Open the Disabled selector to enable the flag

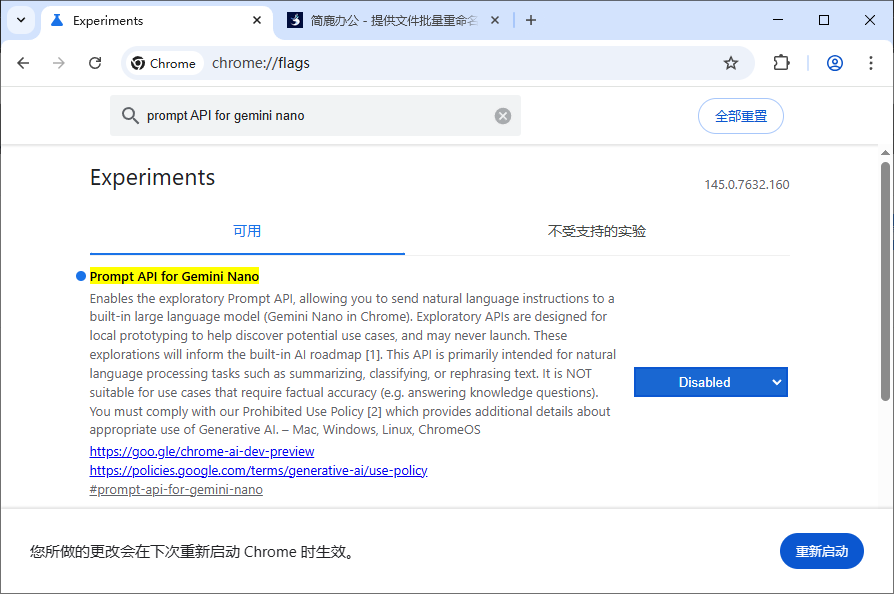click(x=710, y=382)
